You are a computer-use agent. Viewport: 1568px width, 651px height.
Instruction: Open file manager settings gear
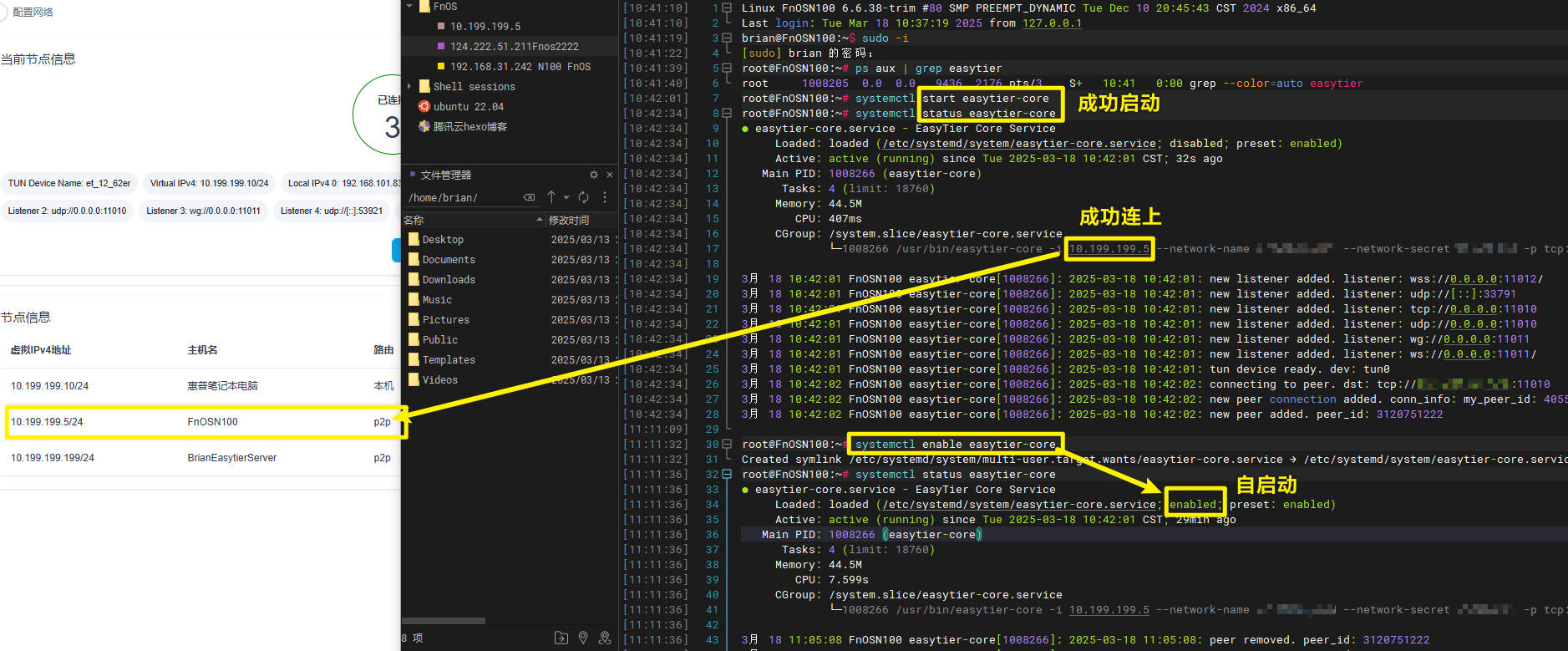click(x=594, y=175)
